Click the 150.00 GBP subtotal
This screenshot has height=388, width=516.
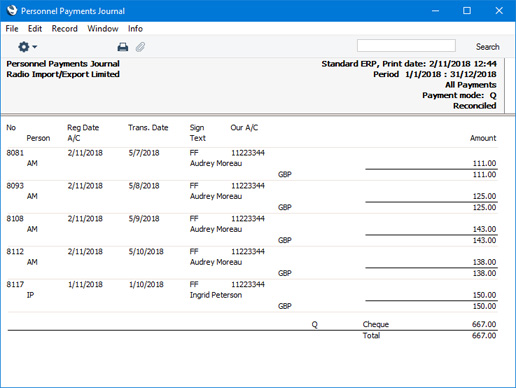tap(484, 306)
